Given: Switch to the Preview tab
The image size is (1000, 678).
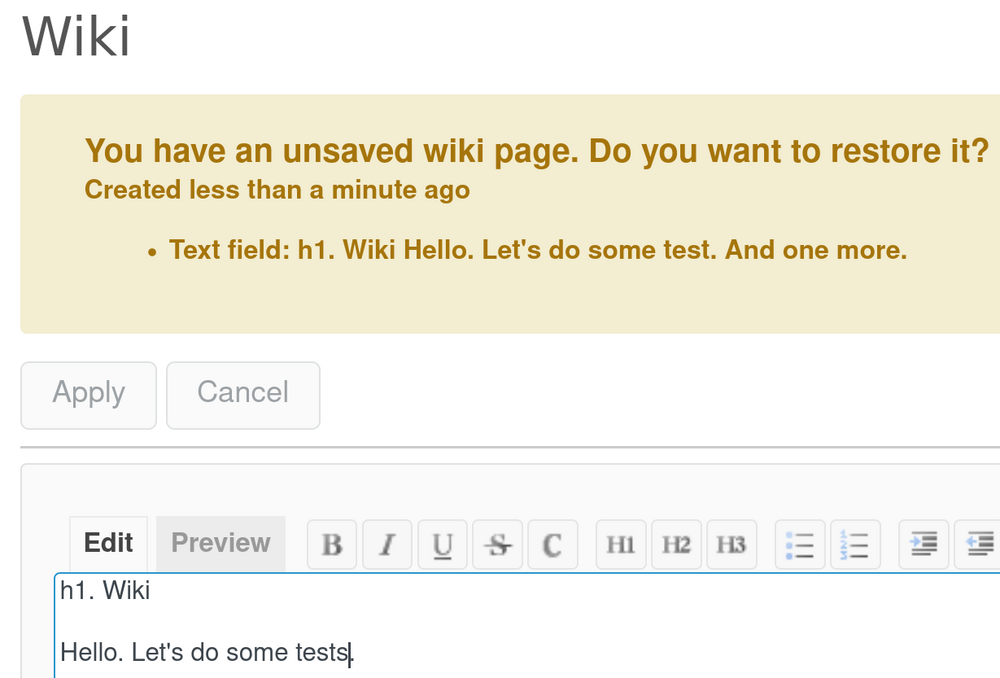Looking at the screenshot, I should [x=220, y=543].
